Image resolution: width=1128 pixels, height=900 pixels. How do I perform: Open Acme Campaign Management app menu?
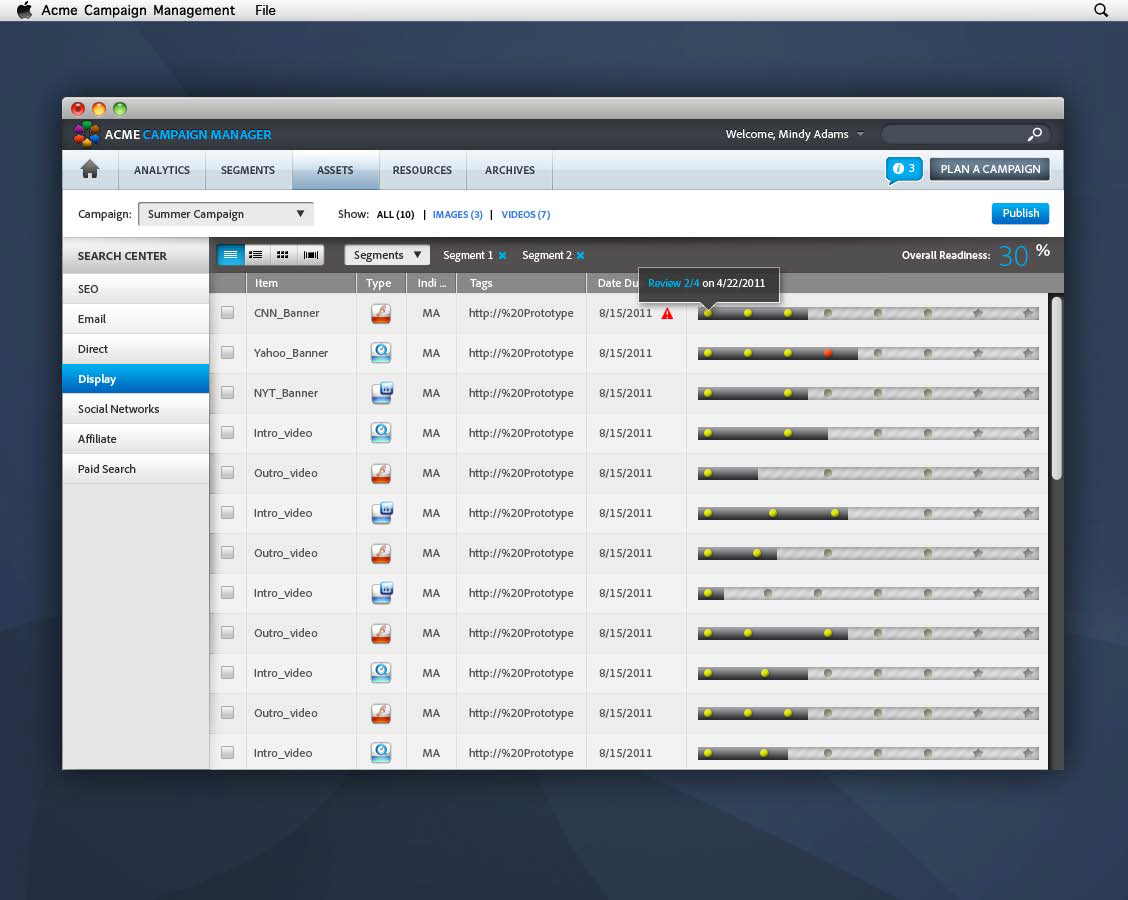coord(138,10)
